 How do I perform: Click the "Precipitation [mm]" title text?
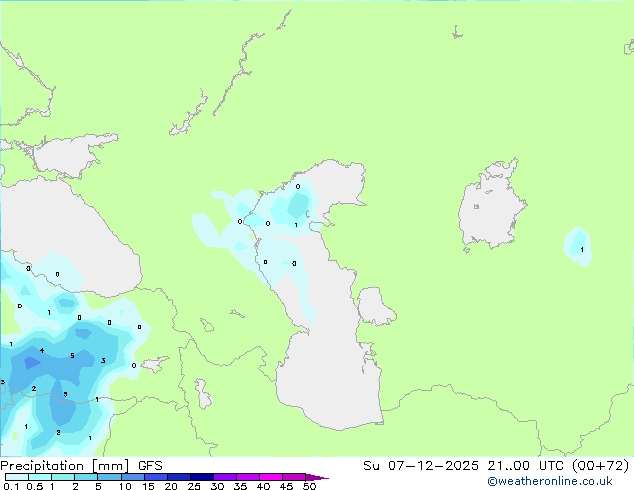tap(65, 466)
